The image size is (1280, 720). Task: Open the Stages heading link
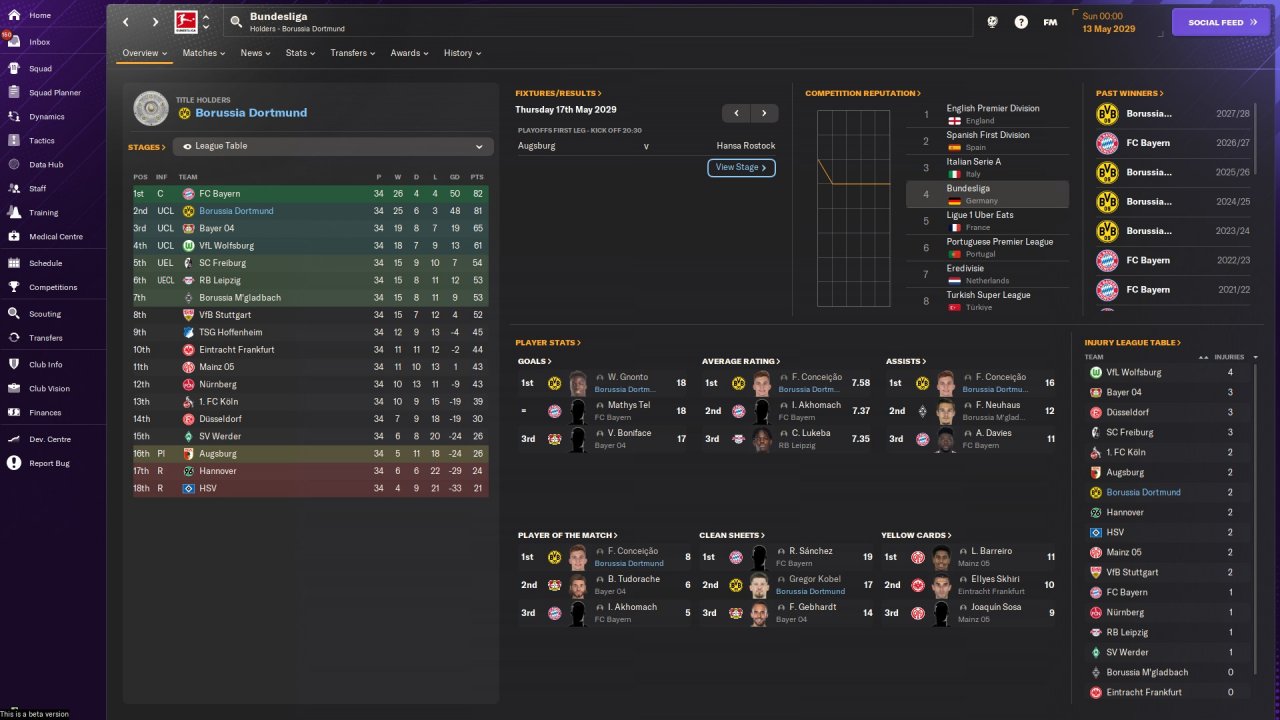(147, 147)
